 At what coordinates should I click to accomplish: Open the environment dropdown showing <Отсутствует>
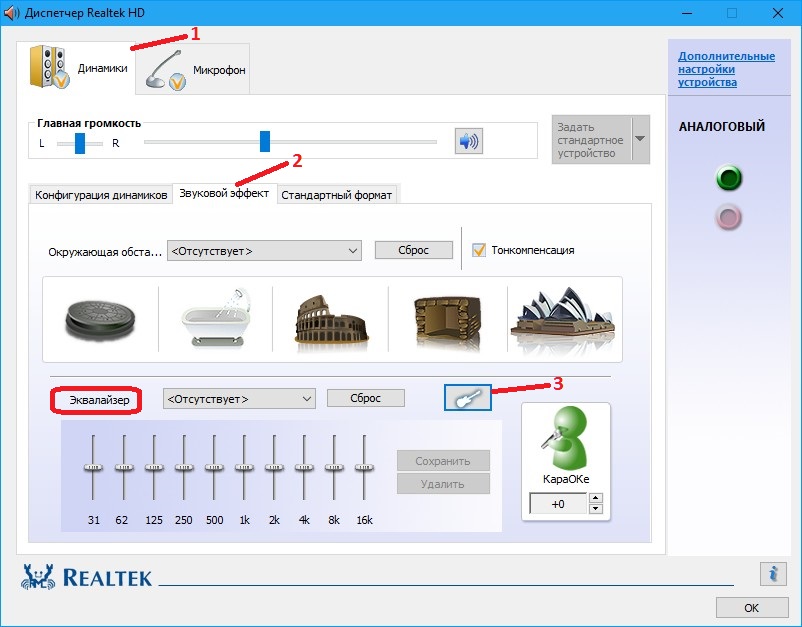pos(264,251)
